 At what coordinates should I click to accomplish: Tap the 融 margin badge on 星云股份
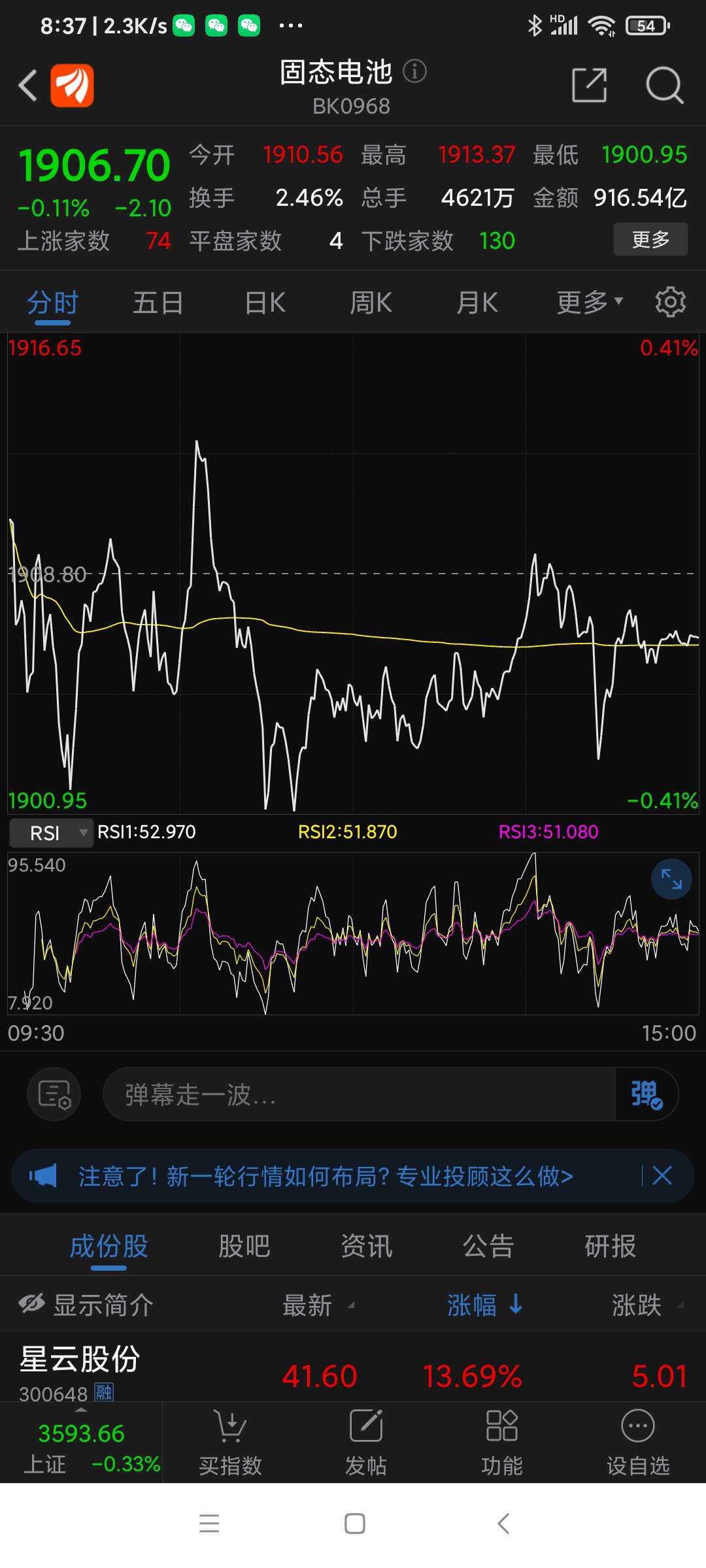[x=104, y=1392]
